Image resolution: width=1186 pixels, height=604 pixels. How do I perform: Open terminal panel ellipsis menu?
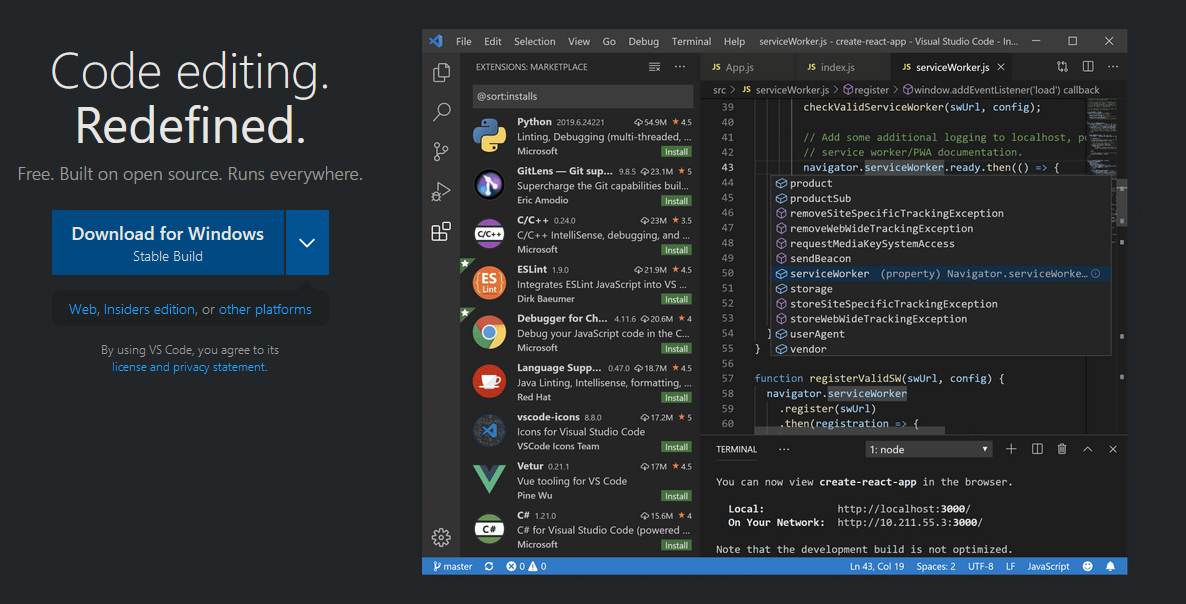coord(784,449)
